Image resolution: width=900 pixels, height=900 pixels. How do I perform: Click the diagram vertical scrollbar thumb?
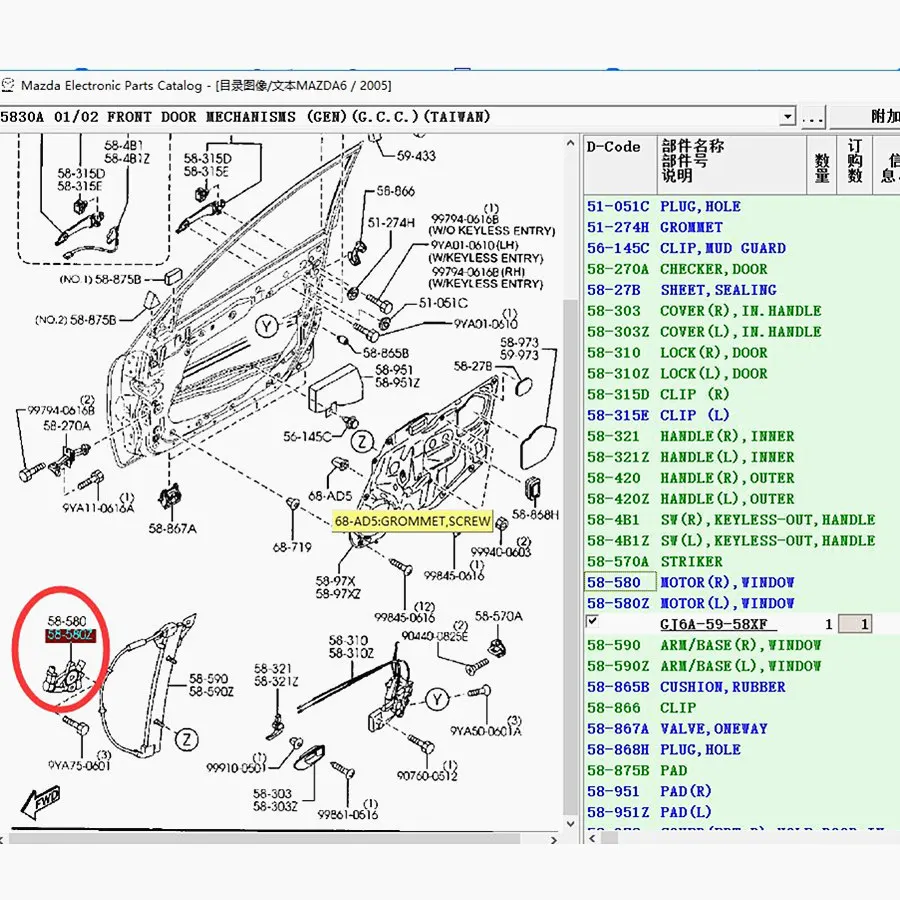pyautogui.click(x=570, y=556)
